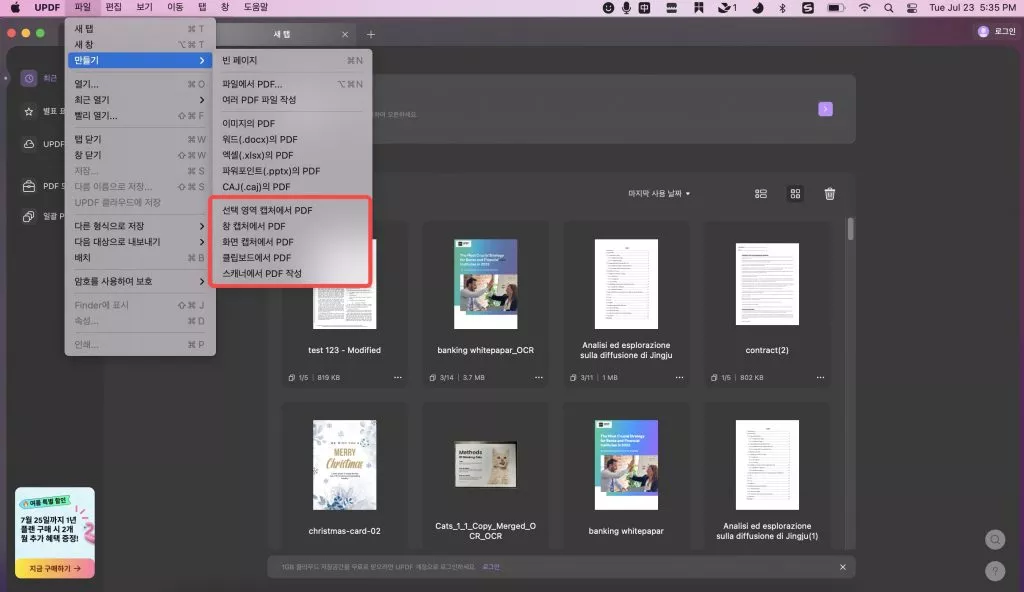This screenshot has height=592, width=1024.
Task: Open the christmas-card-02 thumbnail
Action: [x=344, y=465]
